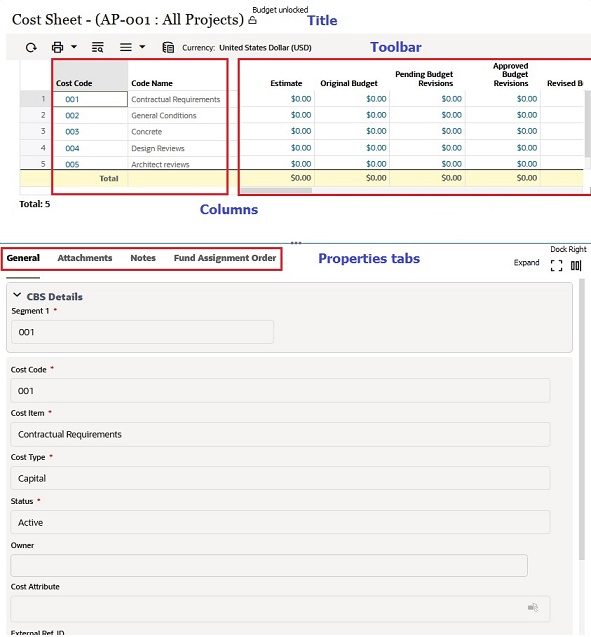This screenshot has width=591, height=637.
Task: Click the Original Budget value for Concrete
Action: 376,131
